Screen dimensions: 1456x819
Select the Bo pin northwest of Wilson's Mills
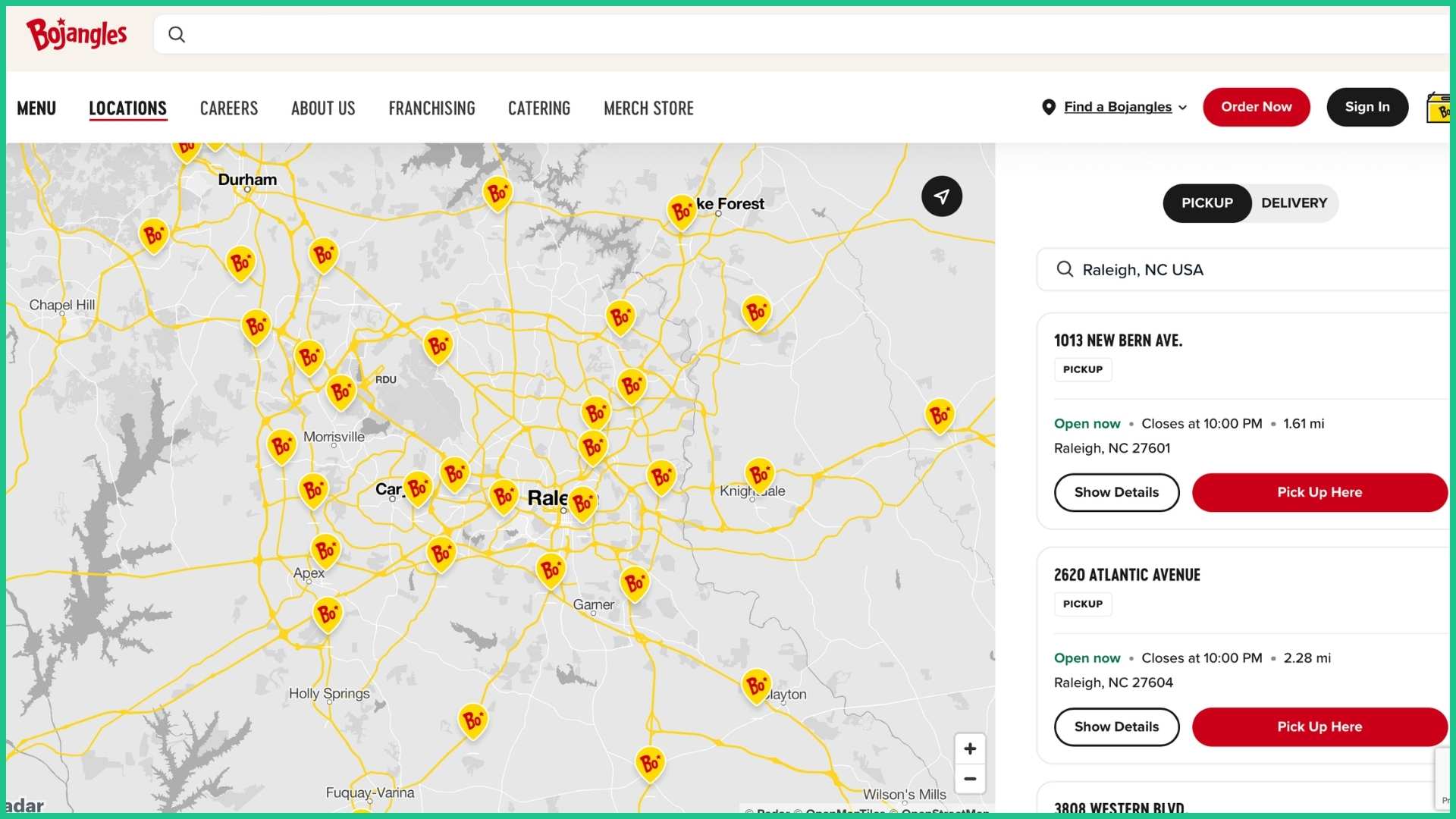650,764
